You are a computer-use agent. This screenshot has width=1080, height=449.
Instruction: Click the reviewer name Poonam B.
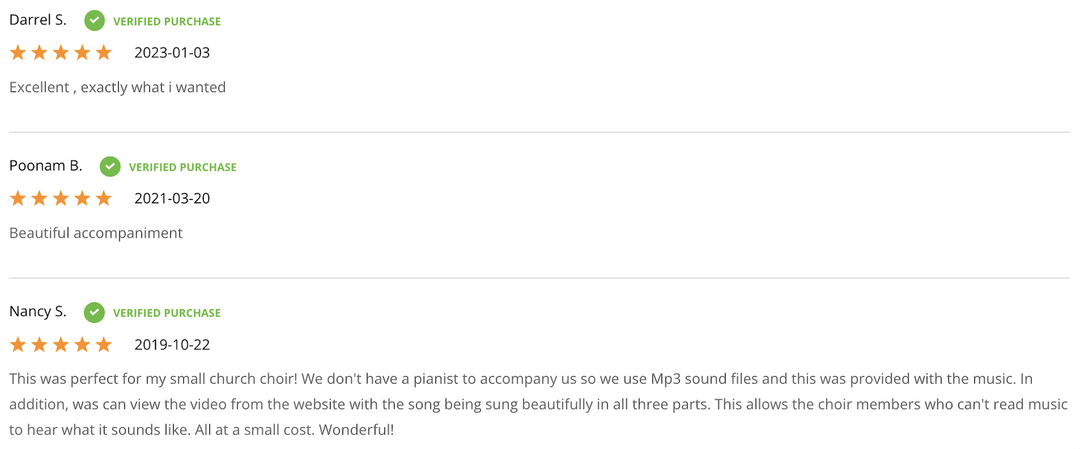(46, 166)
